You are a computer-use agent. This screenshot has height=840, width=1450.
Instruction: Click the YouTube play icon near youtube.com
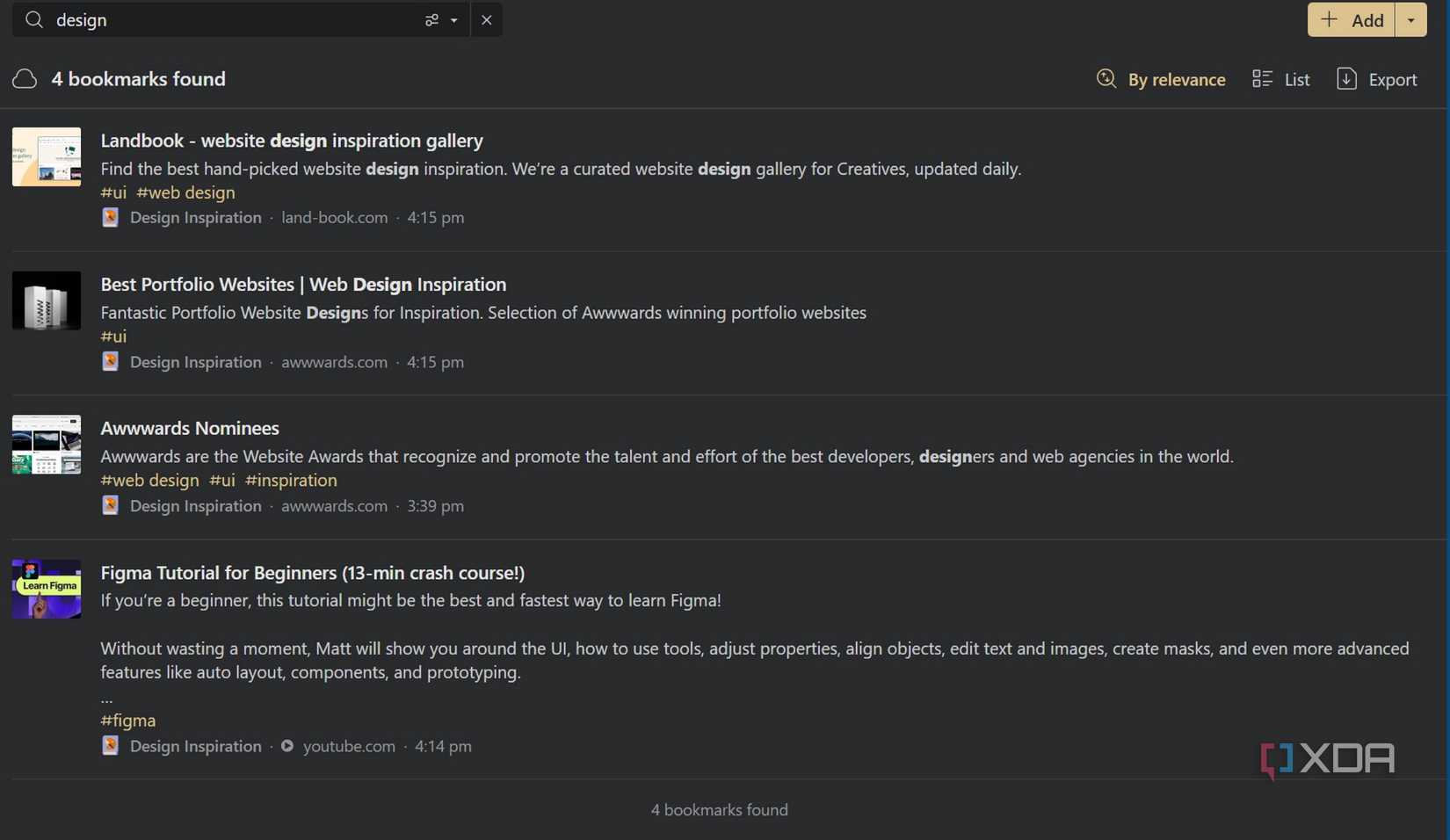[x=287, y=746]
